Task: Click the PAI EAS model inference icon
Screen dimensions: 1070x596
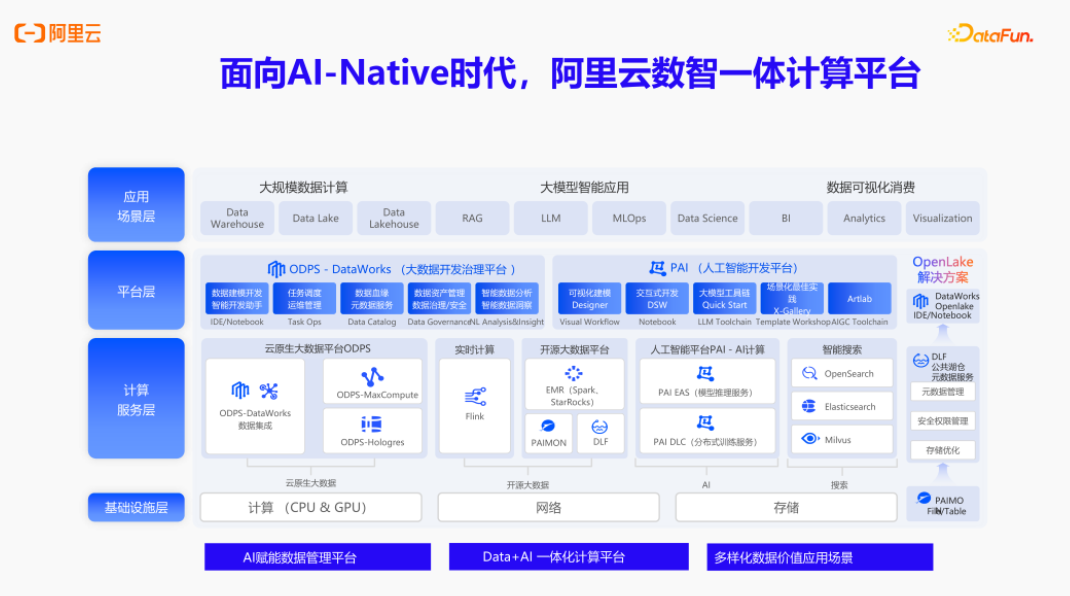Action: (705, 373)
